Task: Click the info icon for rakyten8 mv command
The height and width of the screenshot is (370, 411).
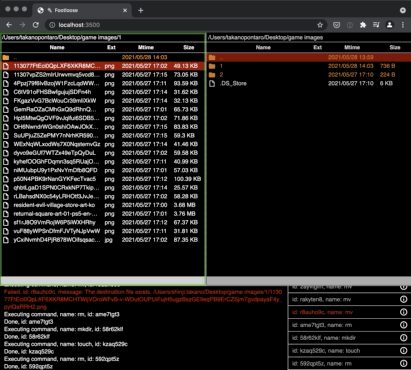Action: pos(403,299)
